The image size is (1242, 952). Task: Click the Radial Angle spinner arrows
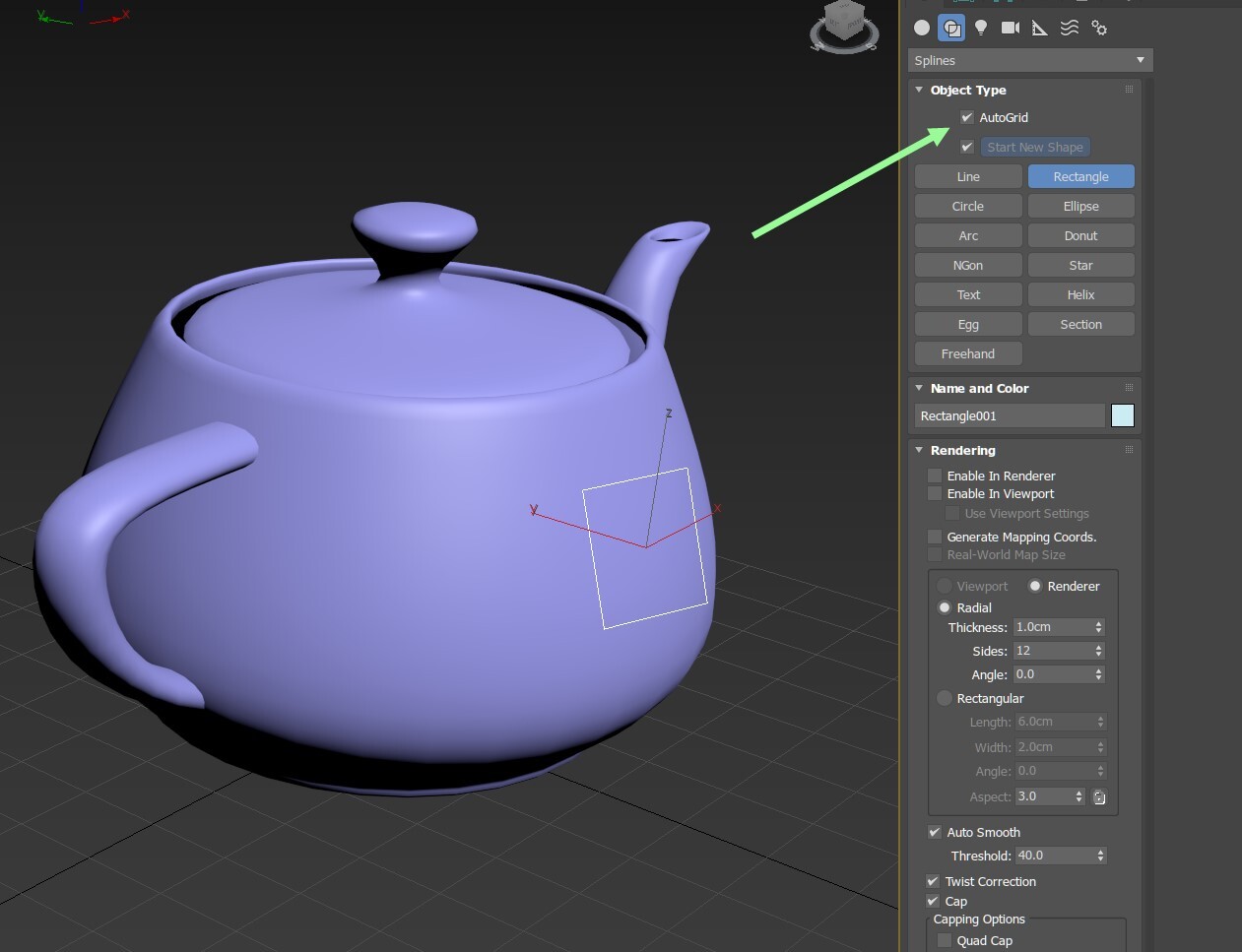pyautogui.click(x=1099, y=674)
